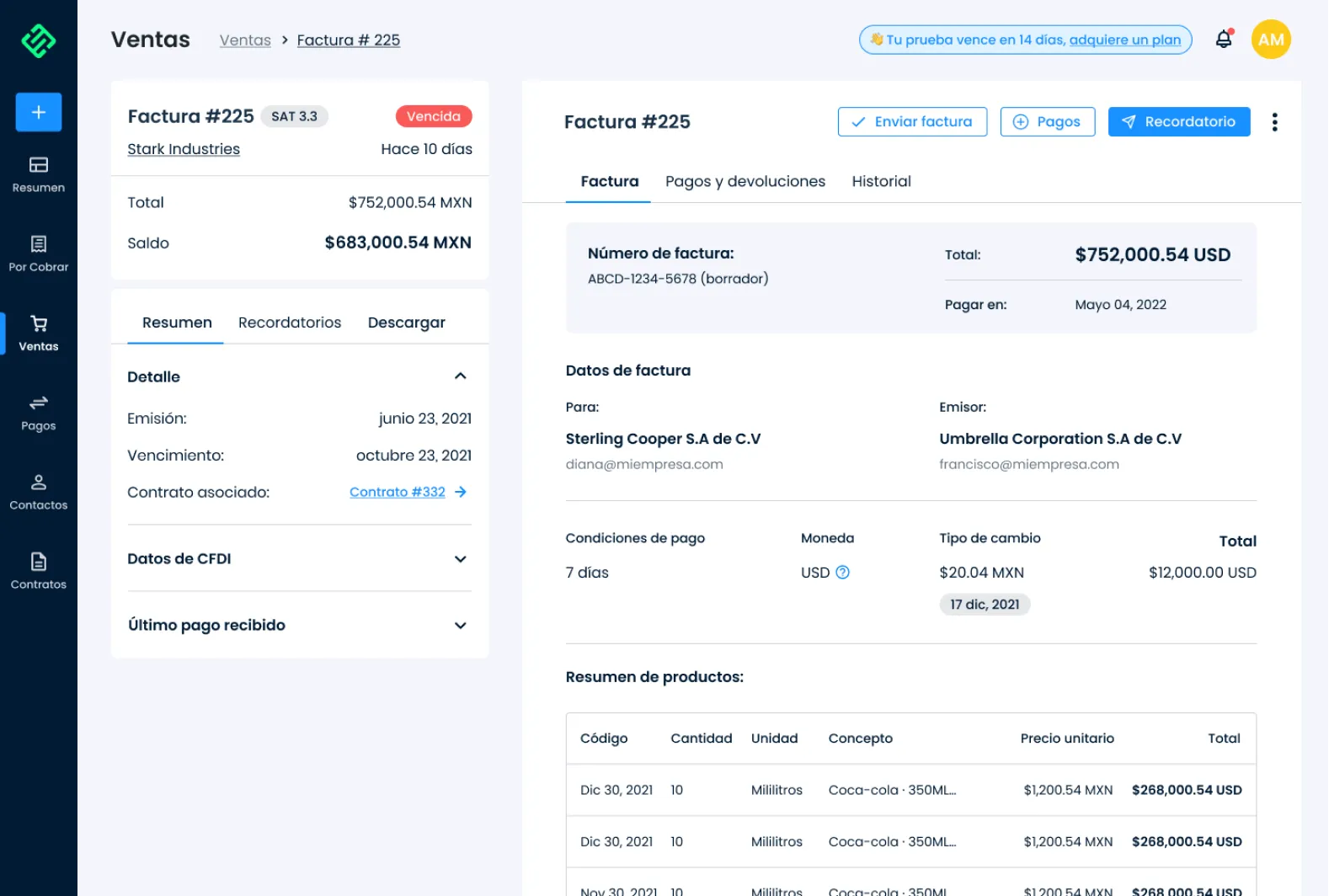This screenshot has width=1329, height=896.
Task: Select the Factura tab
Action: (609, 181)
